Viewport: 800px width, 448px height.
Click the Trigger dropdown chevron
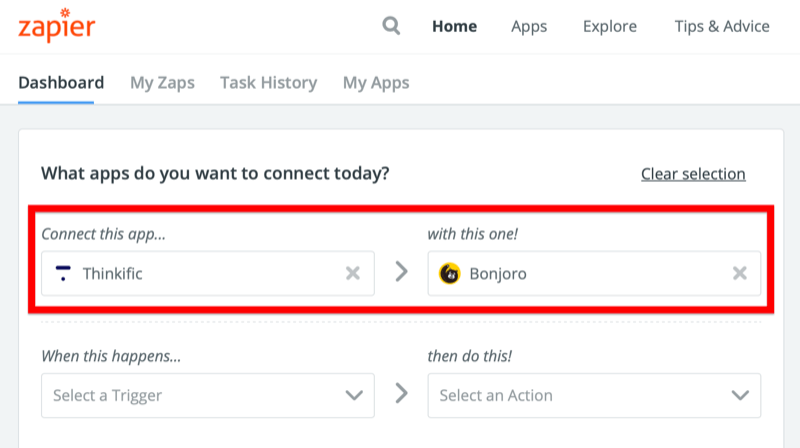354,395
